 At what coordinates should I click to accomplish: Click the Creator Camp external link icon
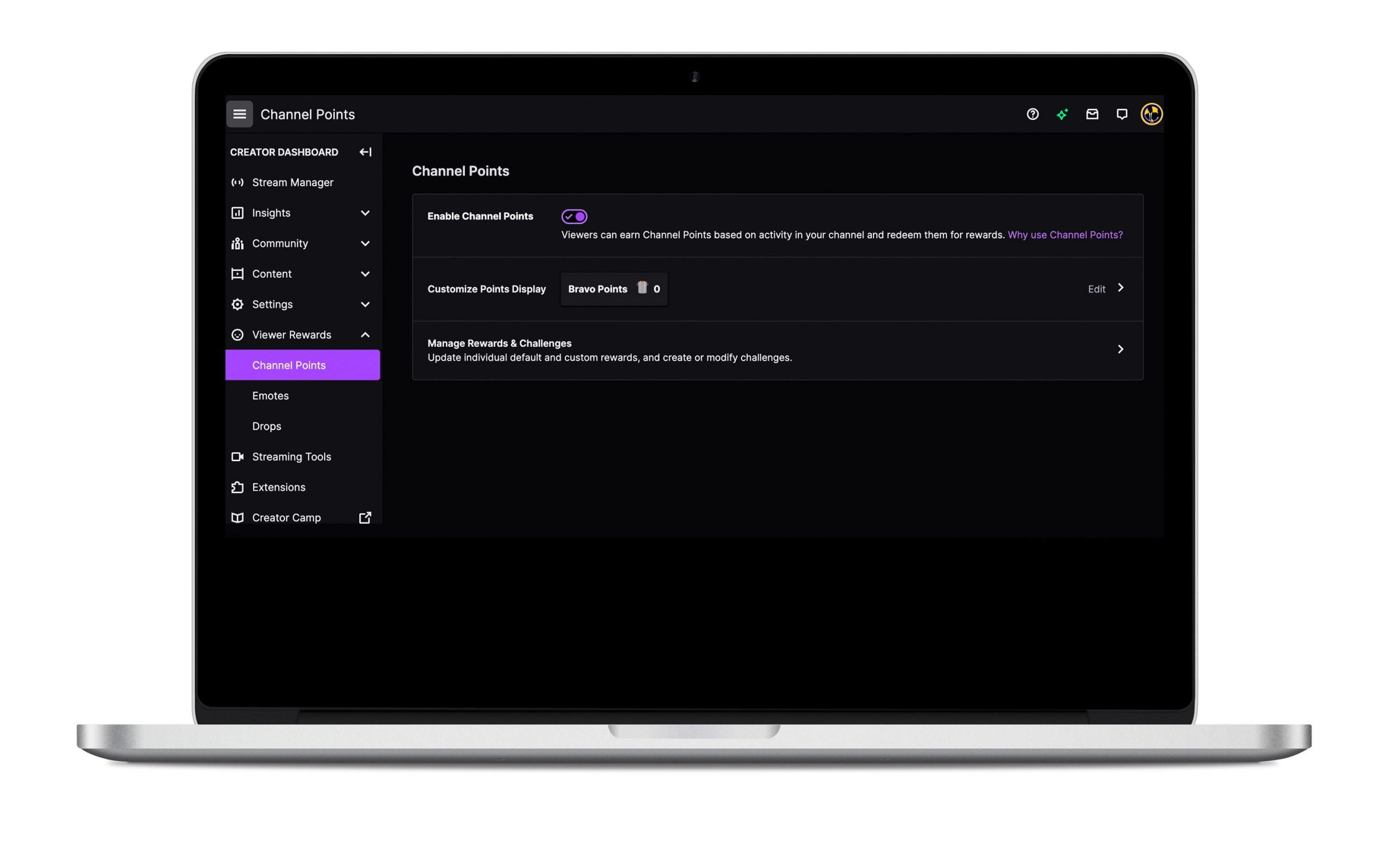[365, 518]
